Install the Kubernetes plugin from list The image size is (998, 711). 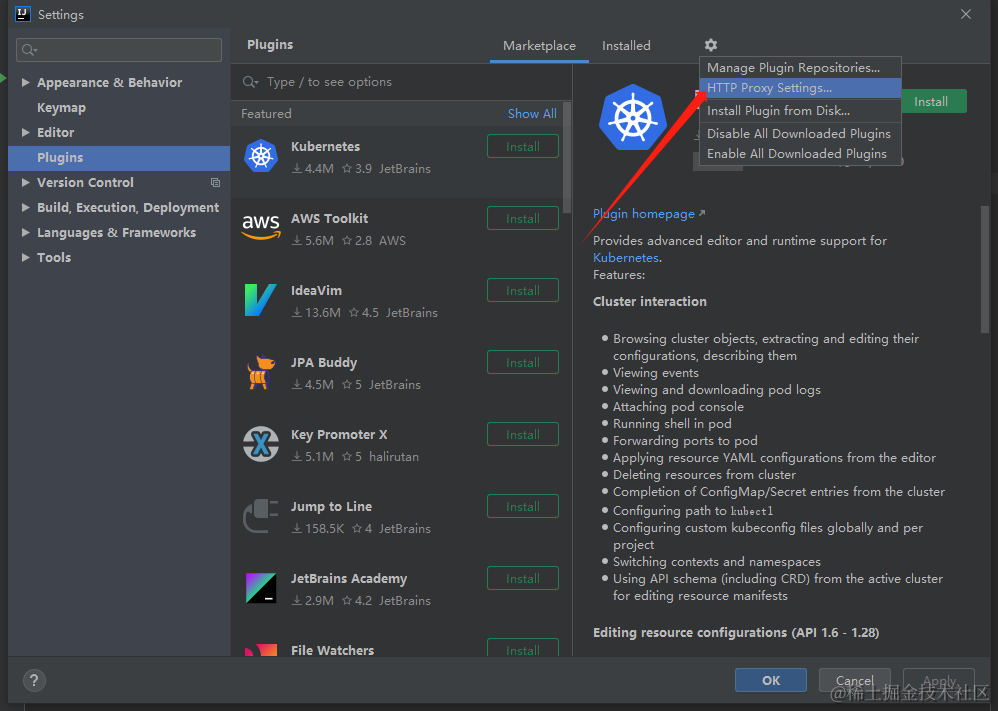[x=523, y=146]
